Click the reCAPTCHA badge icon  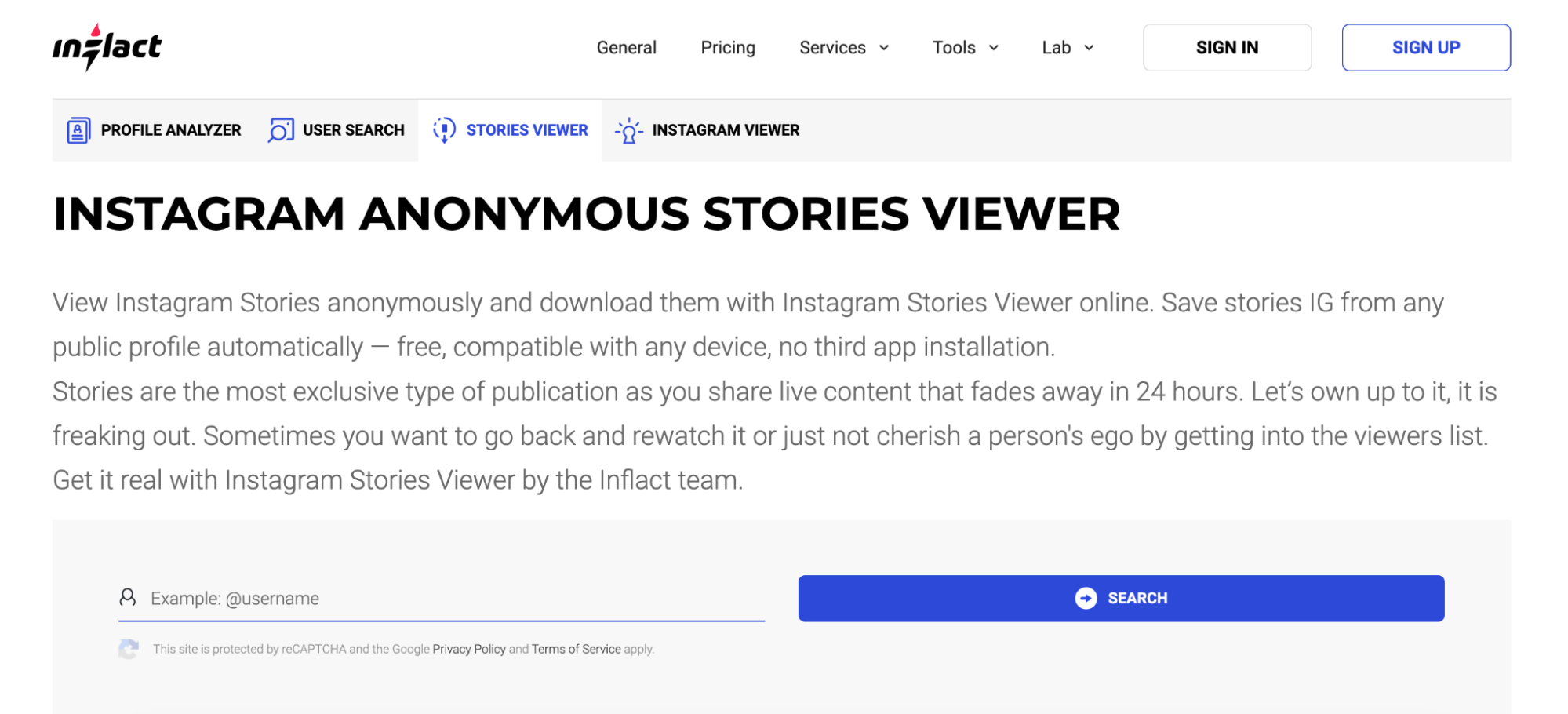tap(129, 649)
